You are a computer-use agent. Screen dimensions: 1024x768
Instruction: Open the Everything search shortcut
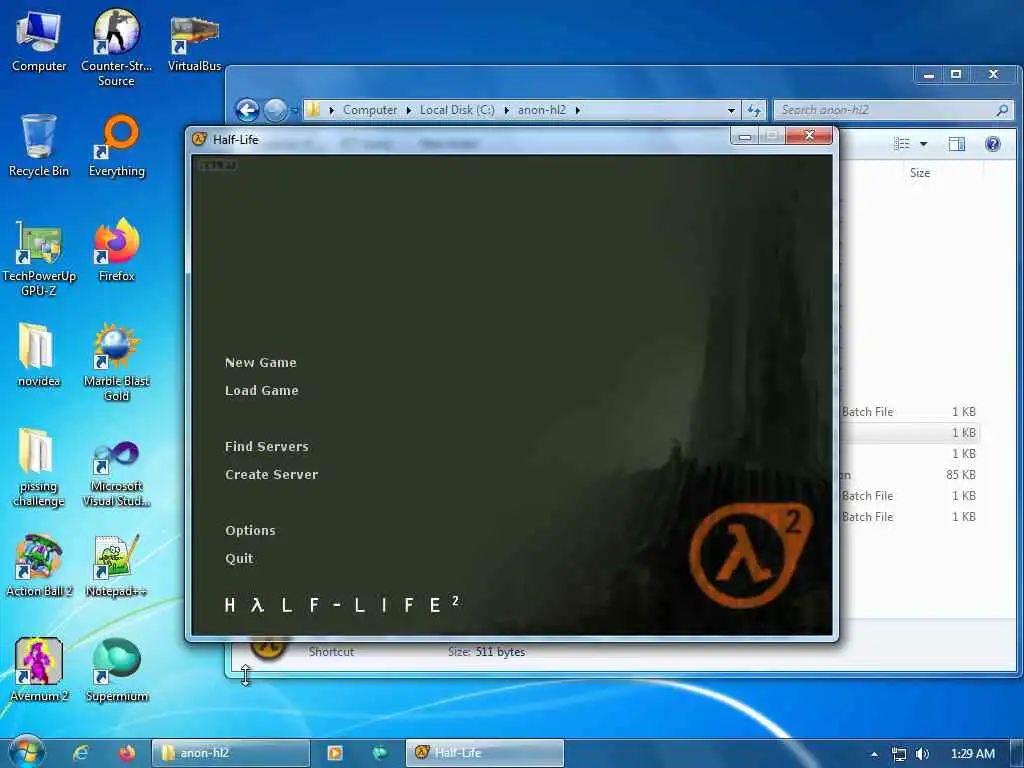[x=117, y=146]
